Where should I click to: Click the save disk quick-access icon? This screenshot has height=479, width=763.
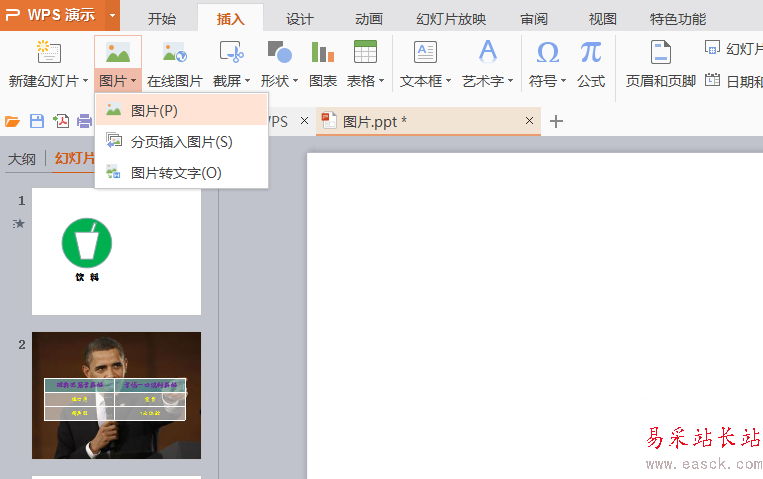(37, 121)
